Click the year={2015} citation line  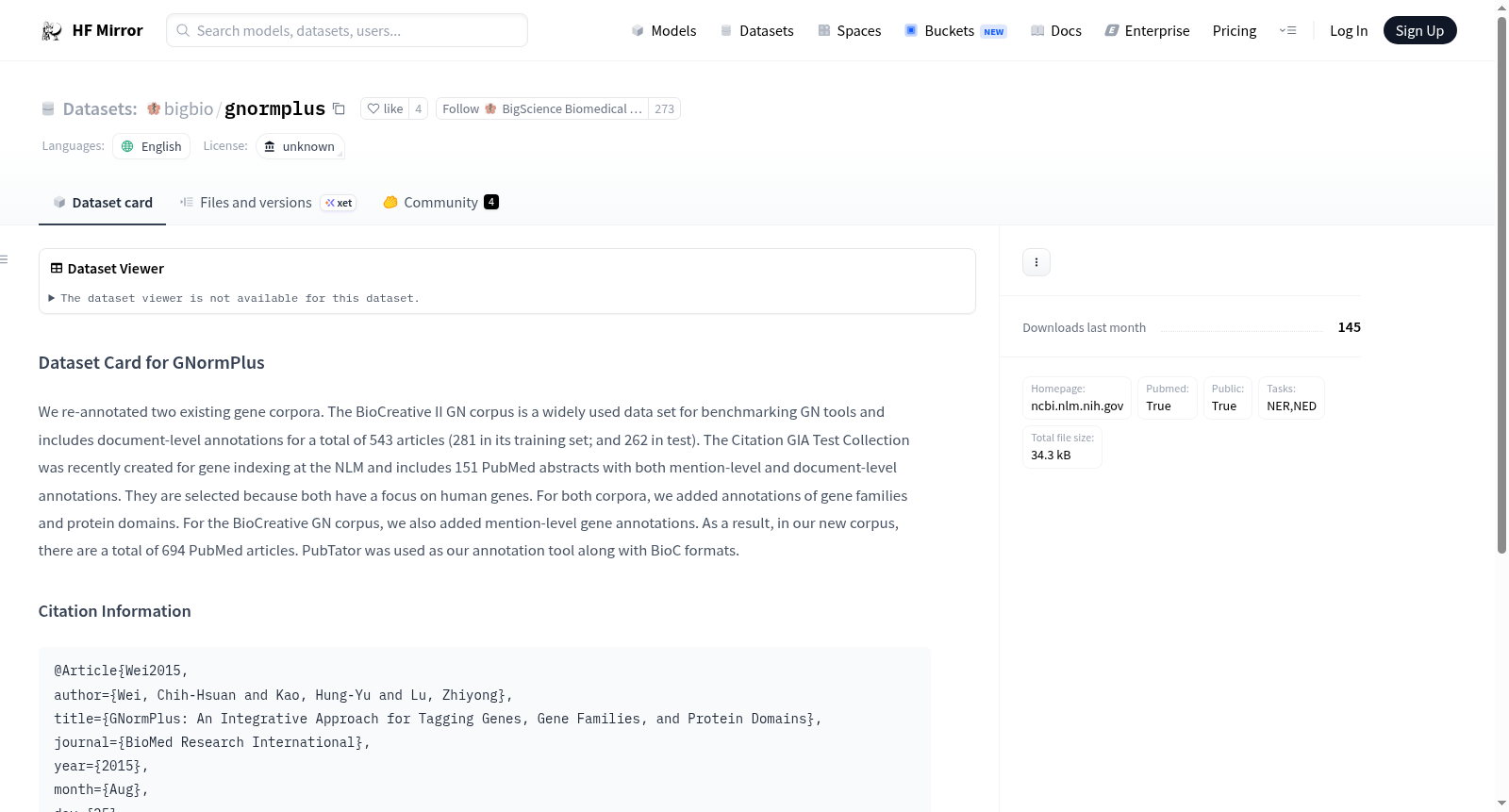[x=102, y=766]
